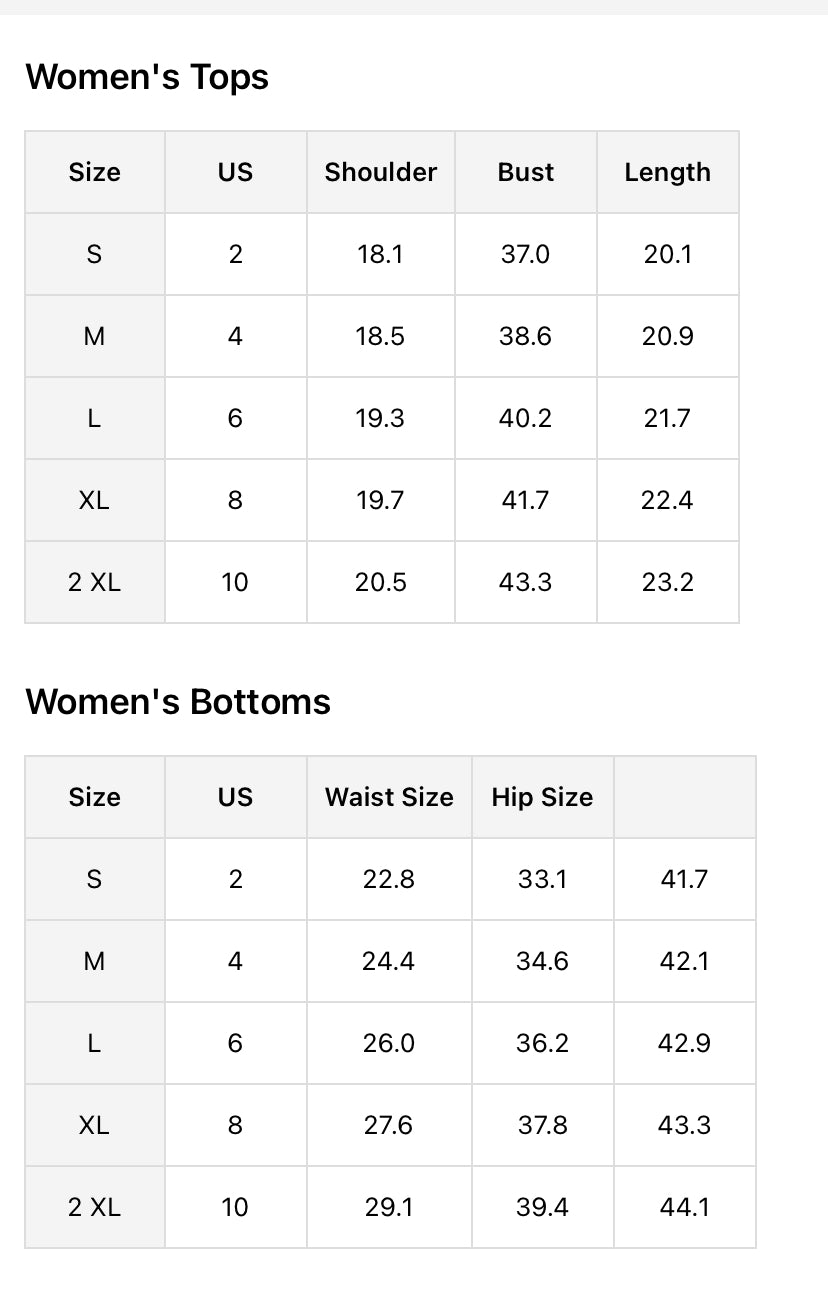Select the Waist Size column header

point(389,797)
